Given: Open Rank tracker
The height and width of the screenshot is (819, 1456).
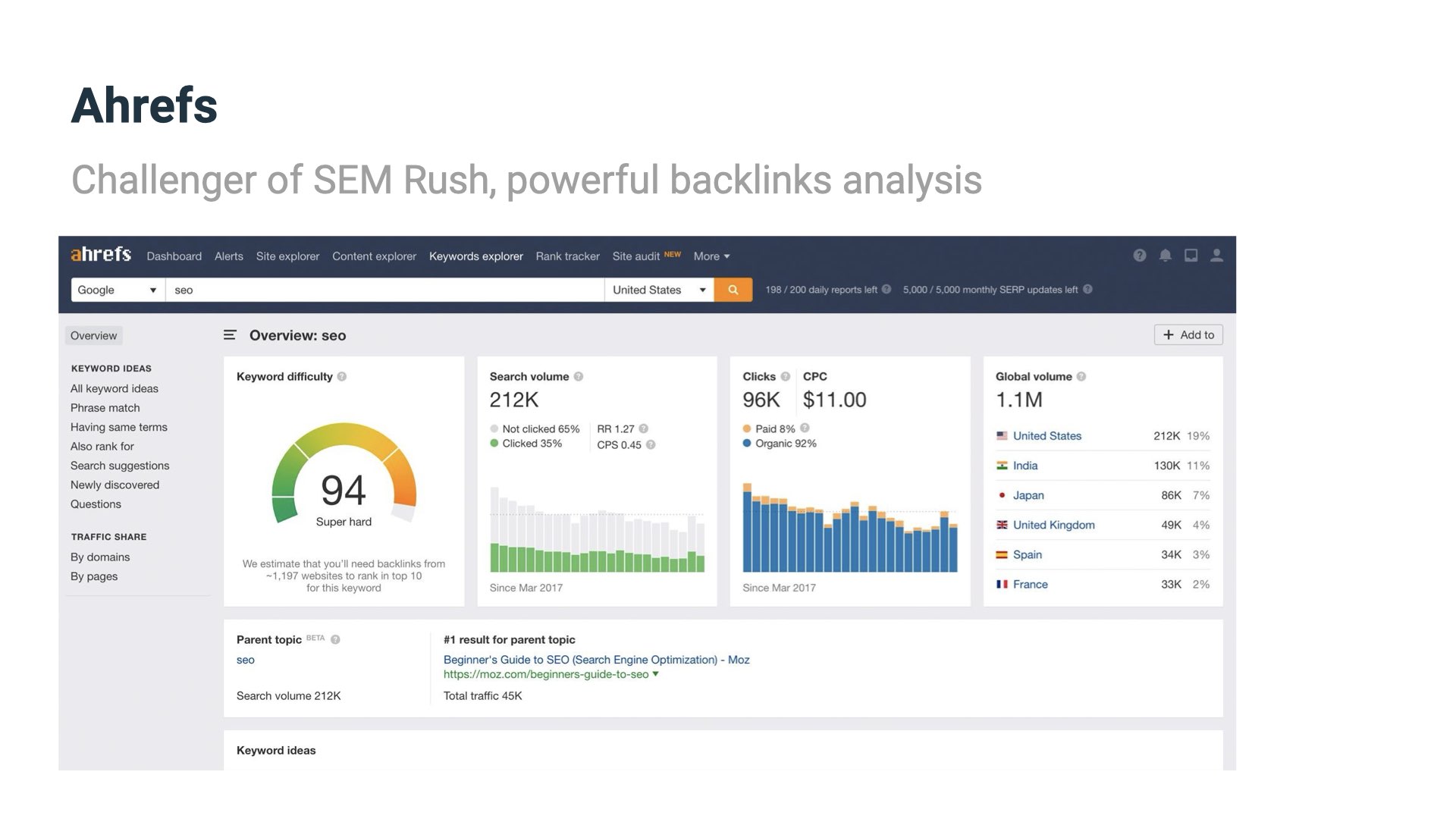Looking at the screenshot, I should (567, 256).
